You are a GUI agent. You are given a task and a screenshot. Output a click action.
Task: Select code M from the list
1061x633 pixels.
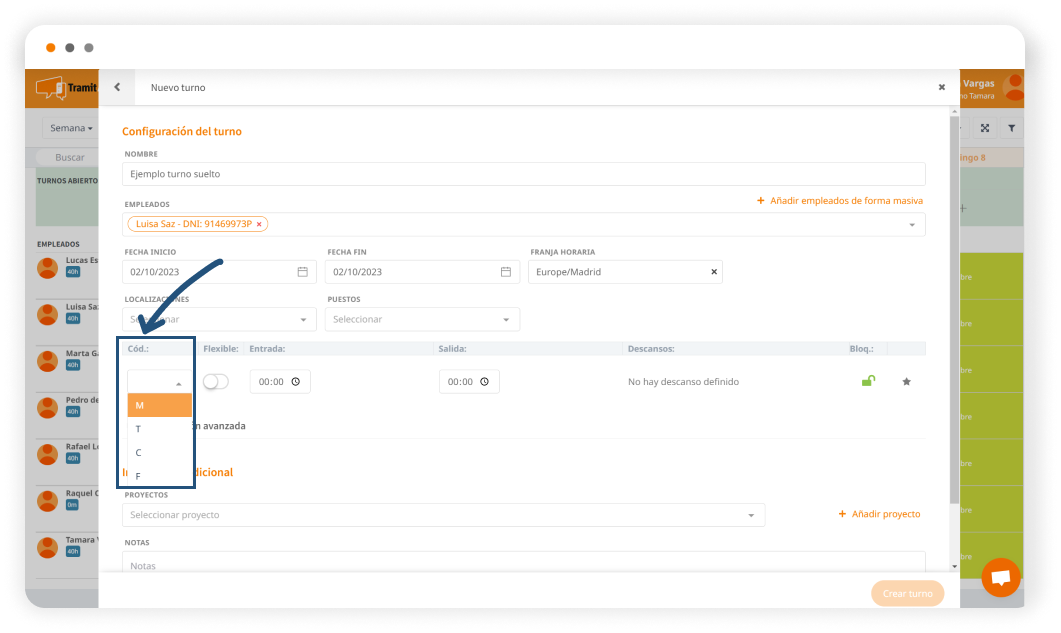[x=160, y=405]
